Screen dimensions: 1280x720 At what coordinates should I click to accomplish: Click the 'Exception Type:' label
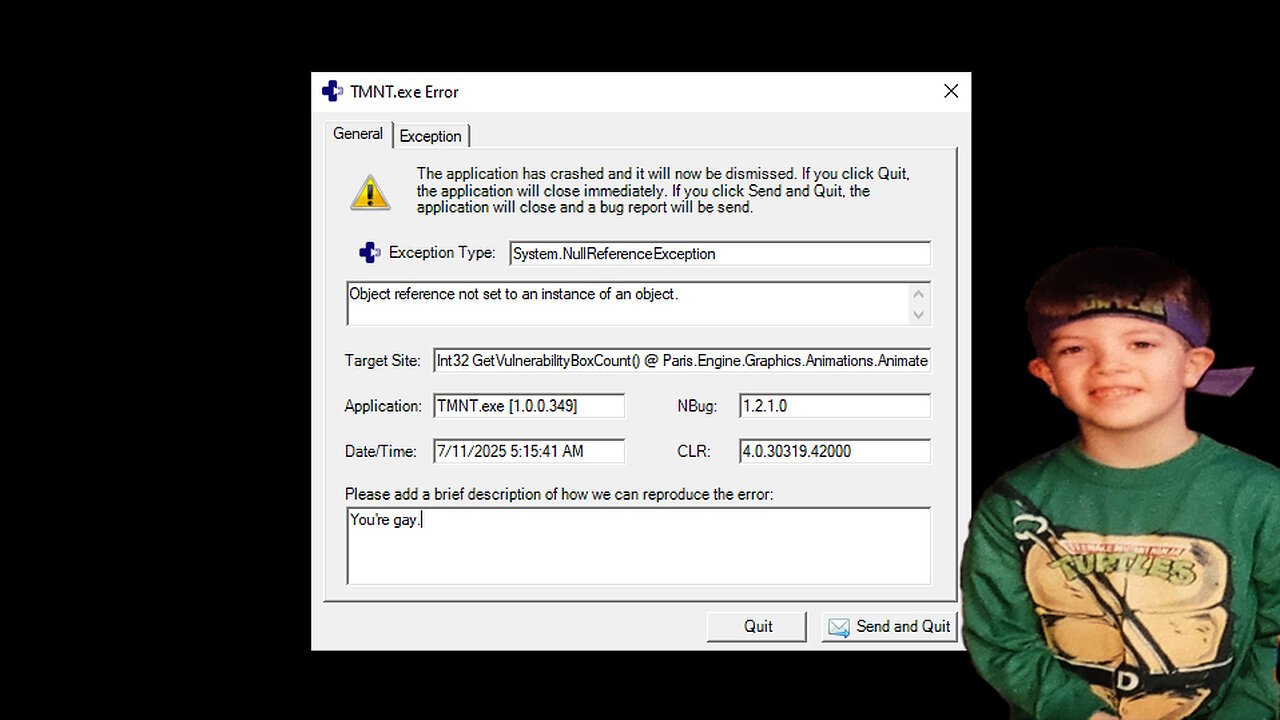[x=442, y=253]
